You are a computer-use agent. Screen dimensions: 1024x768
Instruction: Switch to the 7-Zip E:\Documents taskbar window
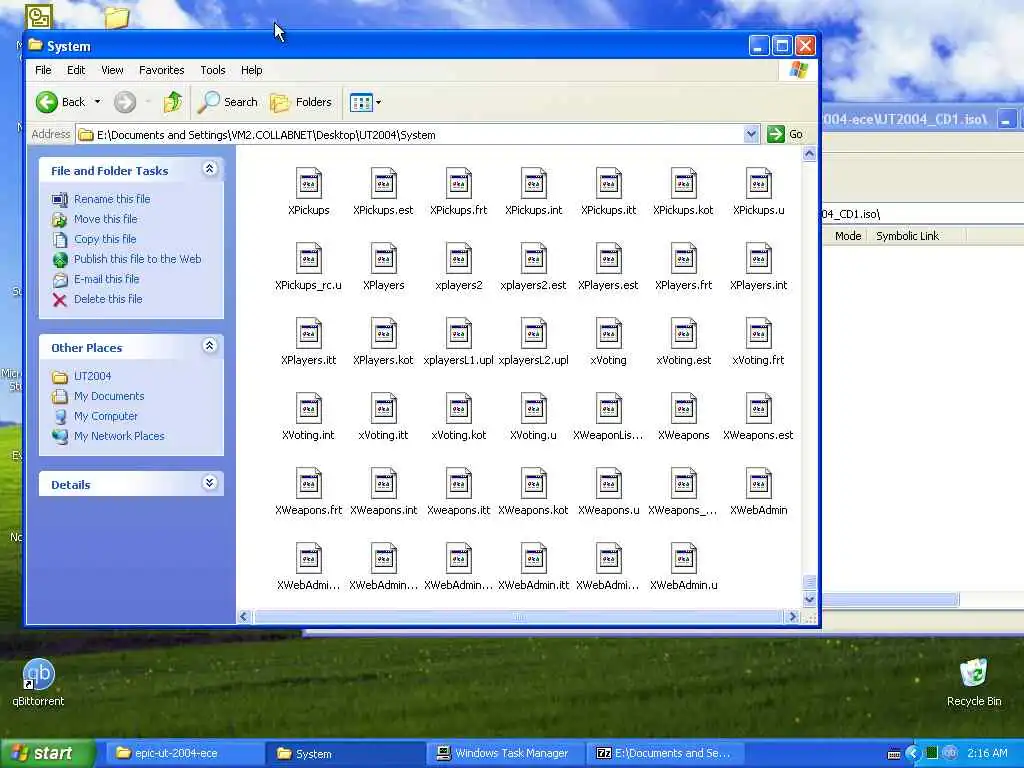coord(665,754)
